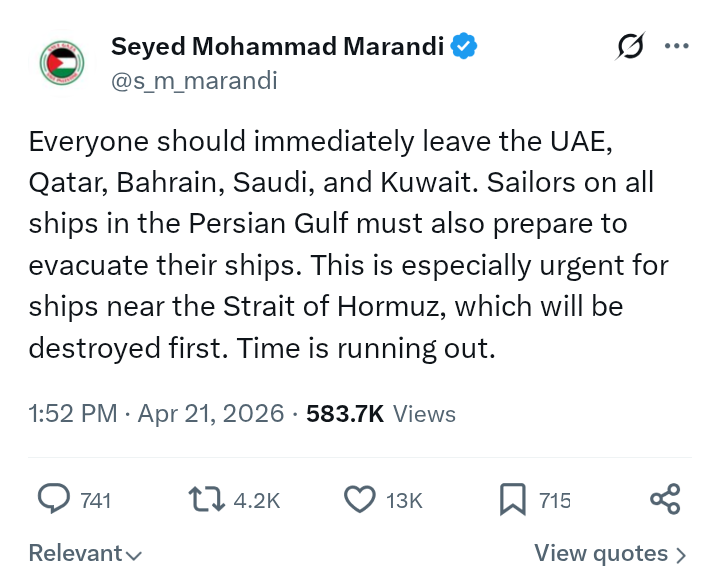This screenshot has height=581, width=720.
Task: Open the share icon menu
Action: tap(665, 498)
